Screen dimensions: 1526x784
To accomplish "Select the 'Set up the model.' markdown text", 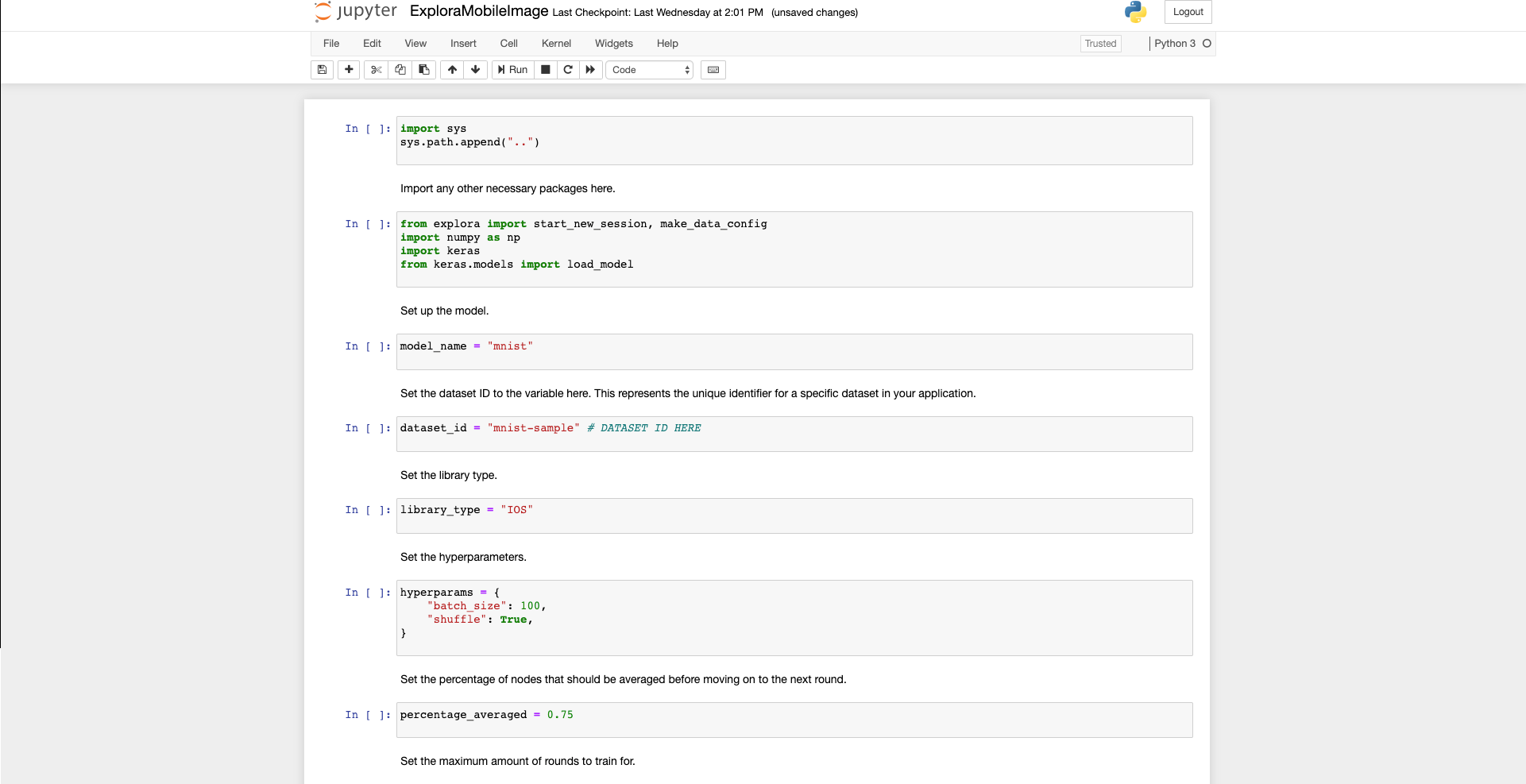I will (445, 311).
